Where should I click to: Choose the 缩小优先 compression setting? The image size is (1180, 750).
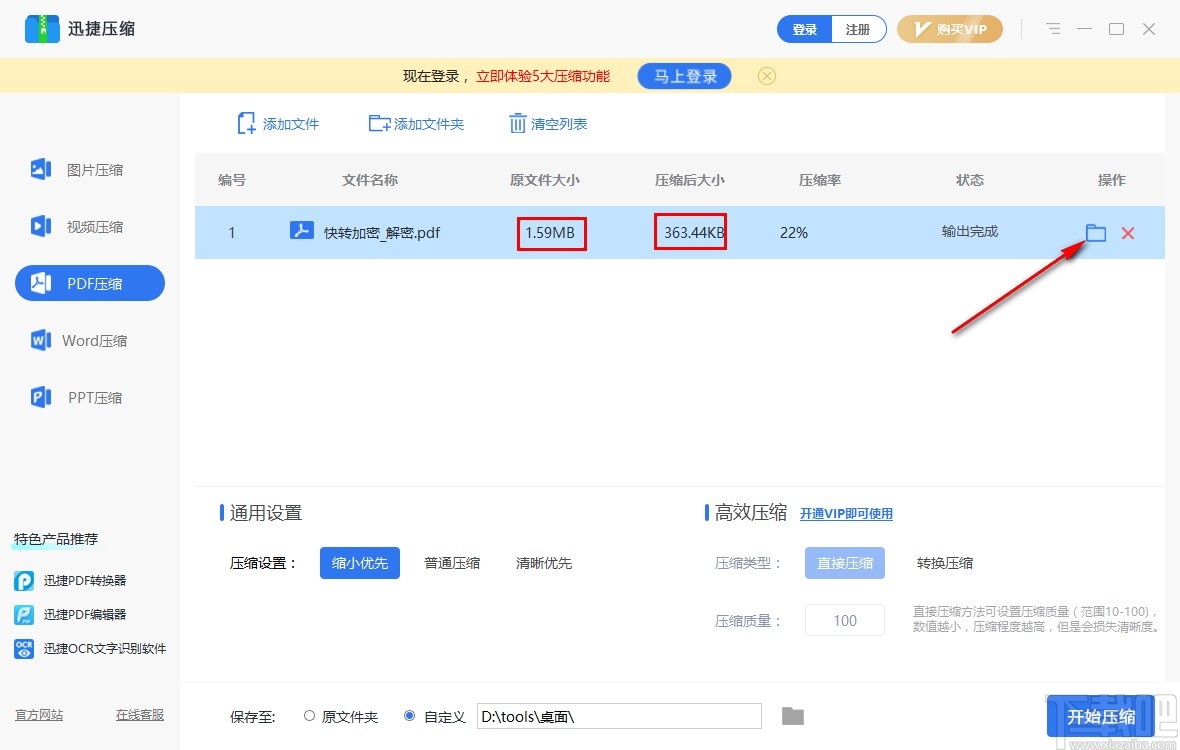pos(360,563)
